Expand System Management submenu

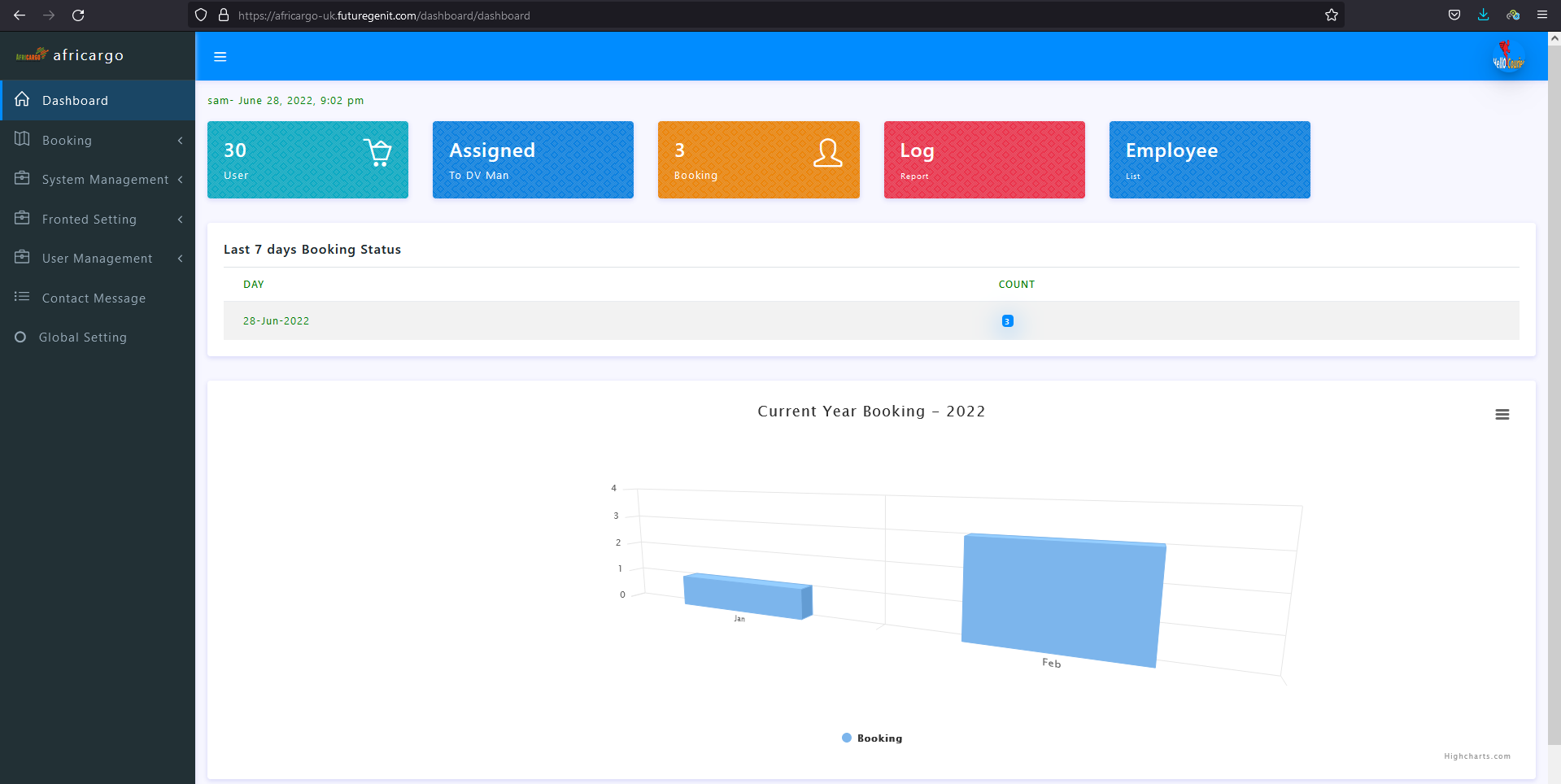pos(98,180)
